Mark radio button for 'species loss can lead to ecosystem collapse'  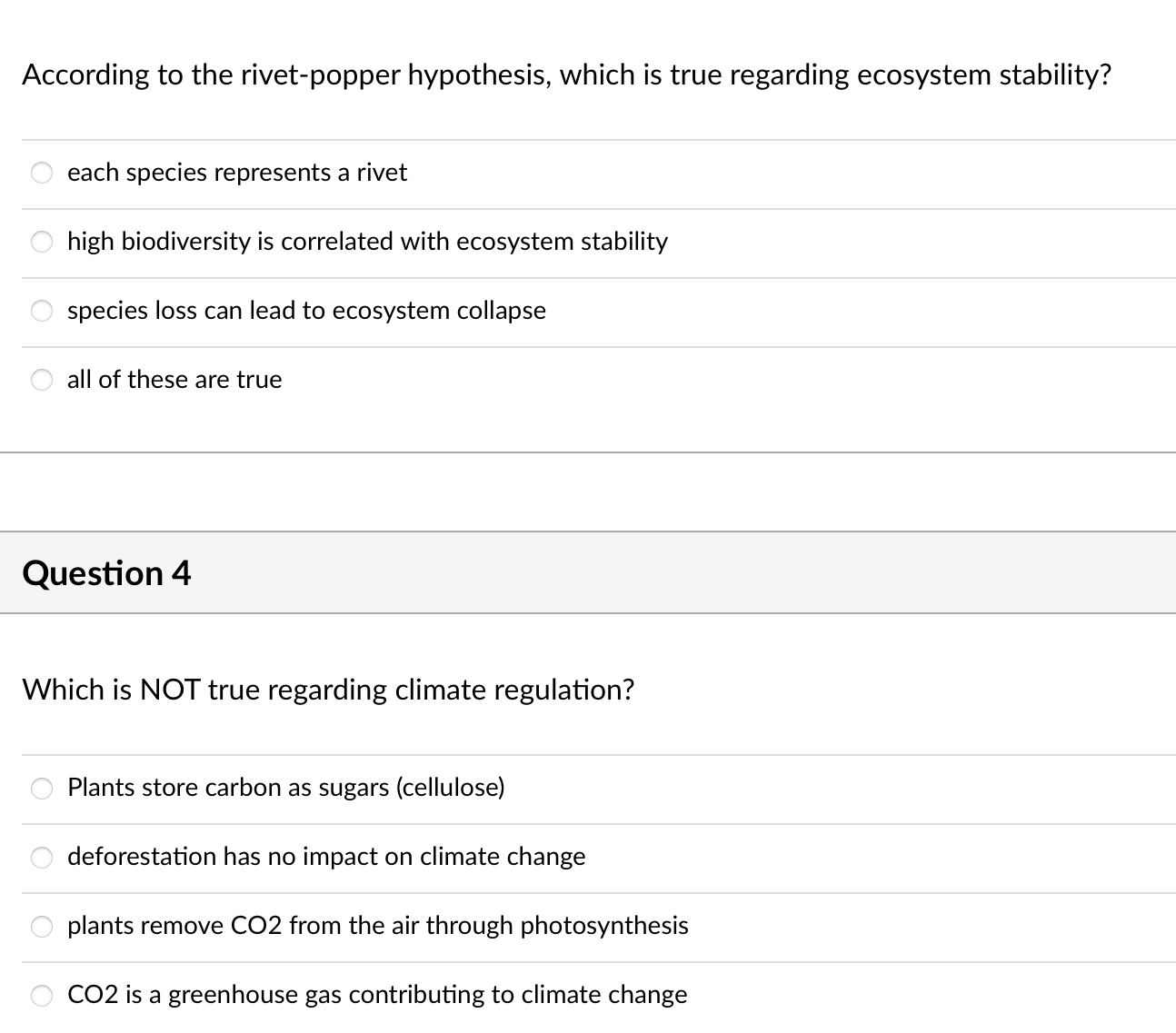tap(43, 311)
